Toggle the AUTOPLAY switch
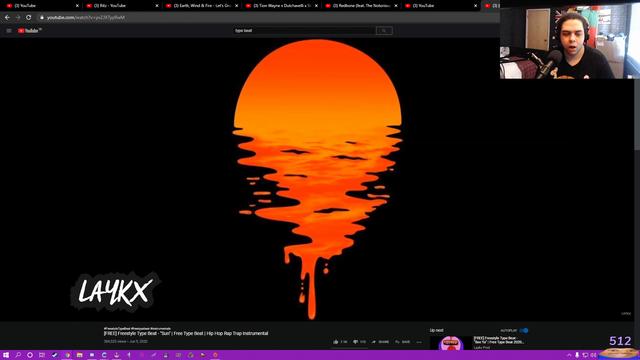 (x=524, y=330)
